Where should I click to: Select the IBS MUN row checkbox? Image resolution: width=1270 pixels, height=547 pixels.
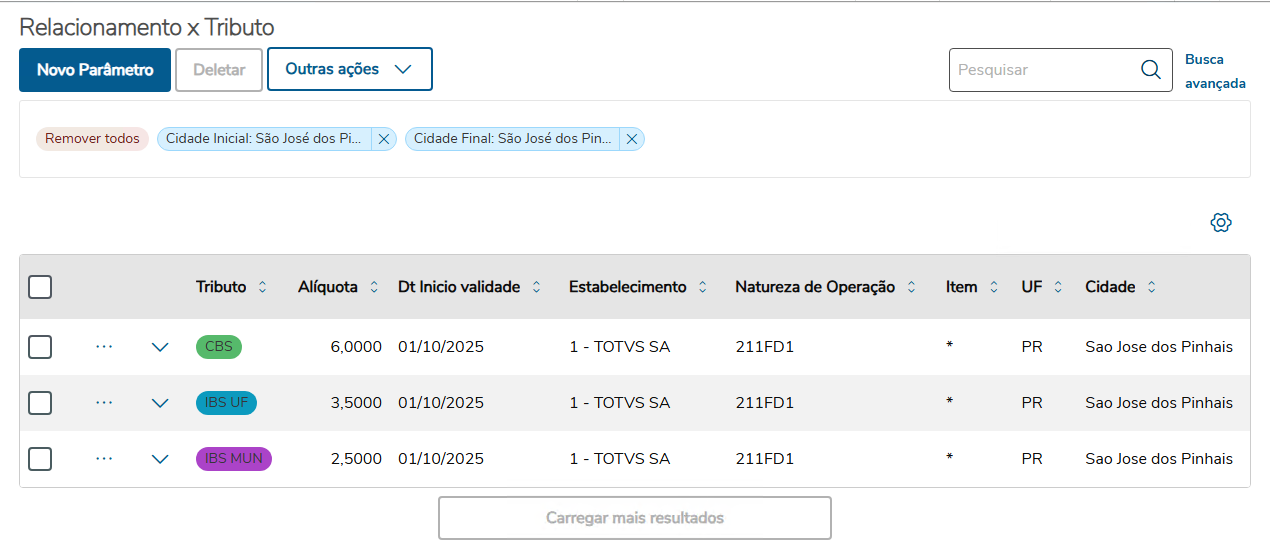point(40,459)
